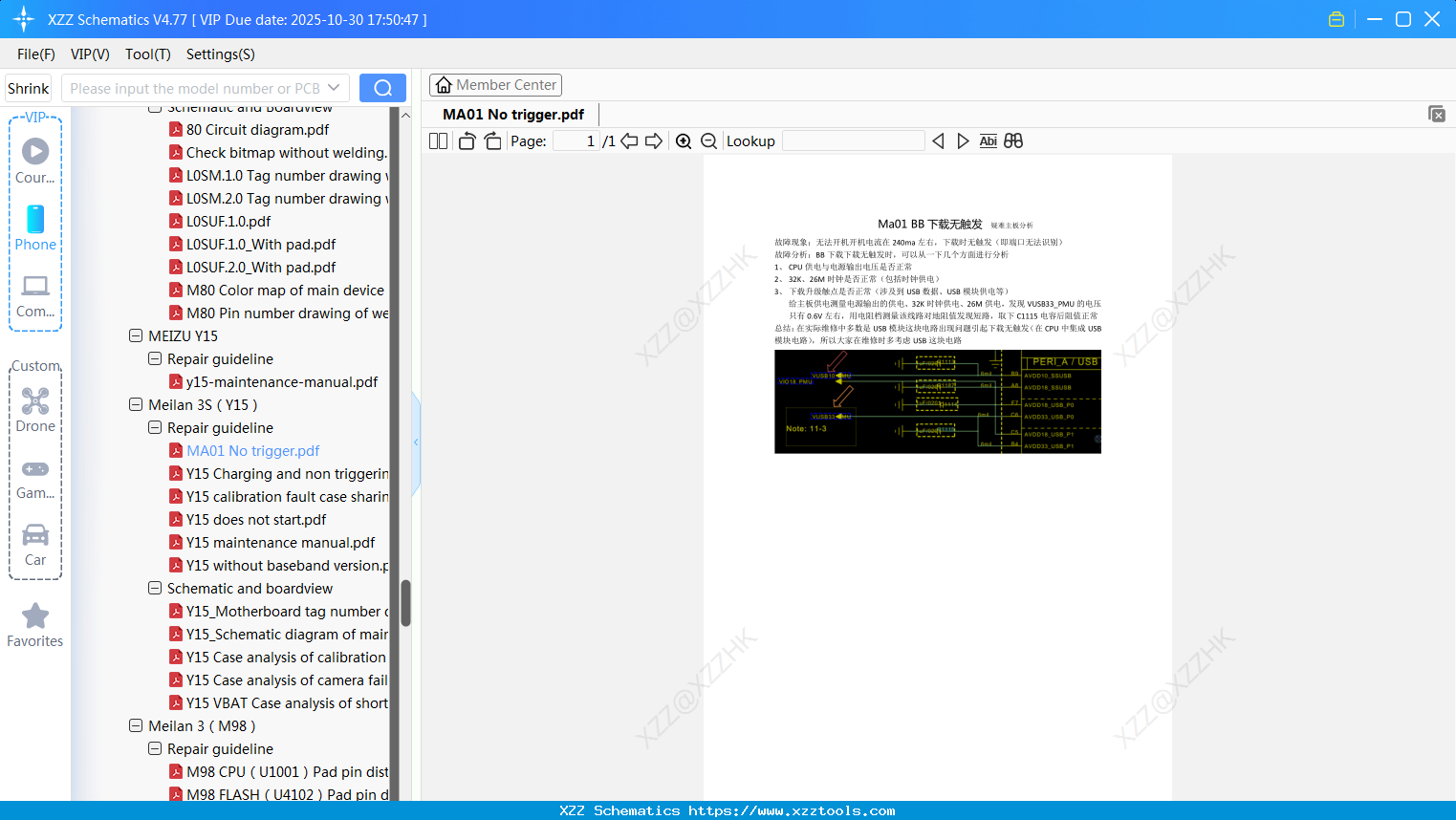The width and height of the screenshot is (1456, 820).
Task: Open Courses section in VIP sidebar
Action: point(35,161)
